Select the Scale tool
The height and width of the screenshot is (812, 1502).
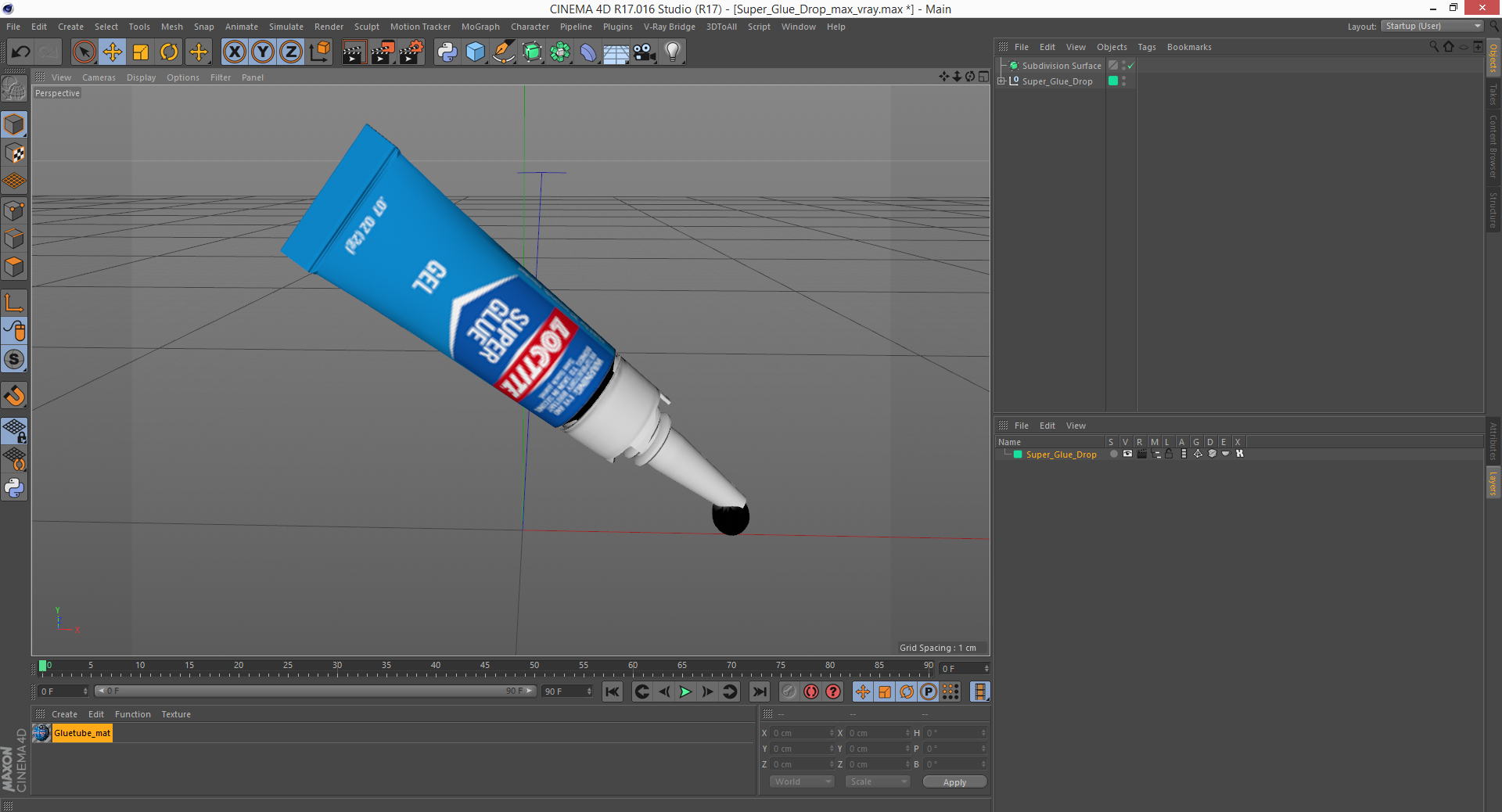click(141, 52)
